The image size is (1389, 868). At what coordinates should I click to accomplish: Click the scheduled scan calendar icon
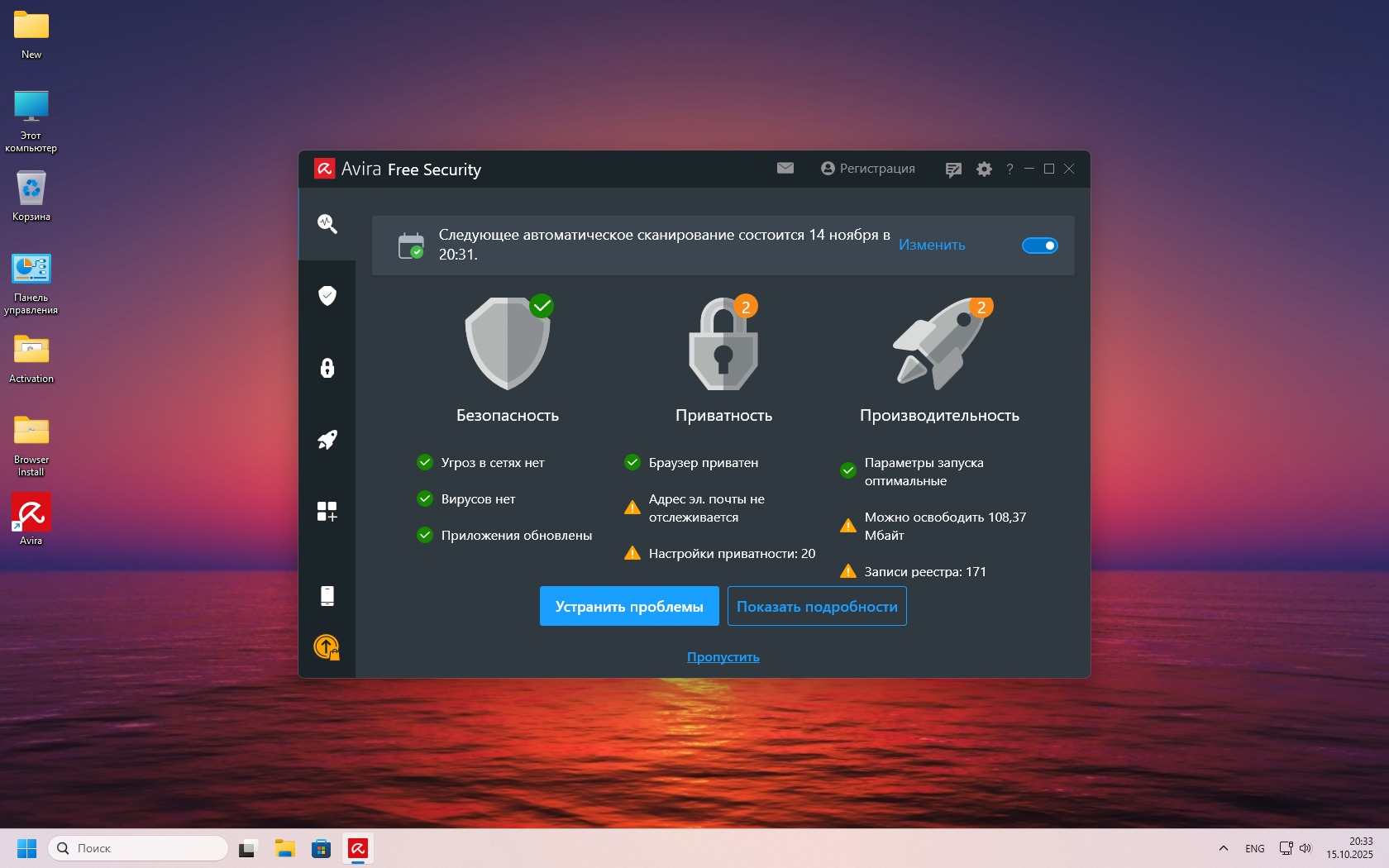tap(411, 246)
